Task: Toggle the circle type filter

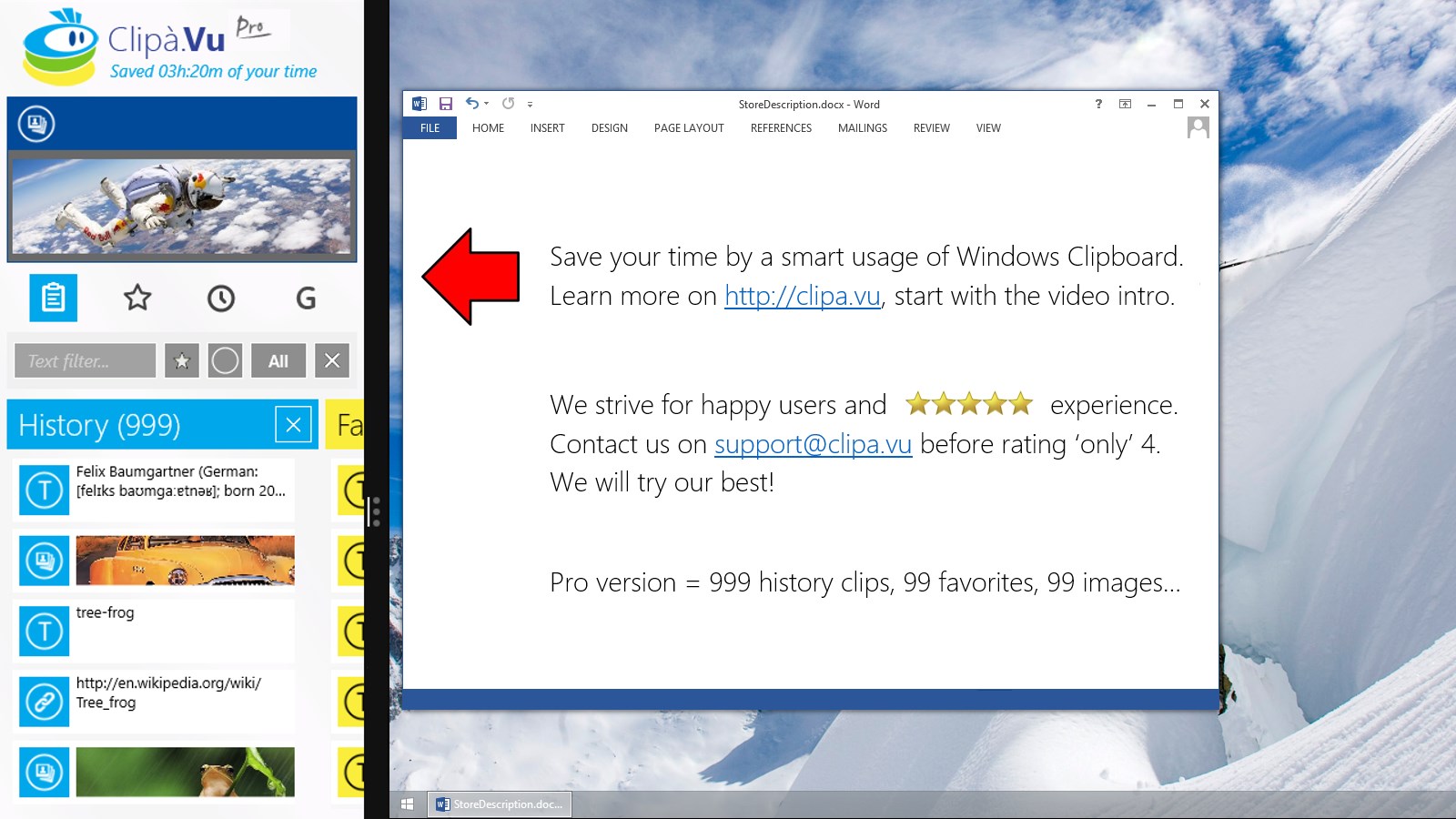Action: pos(225,361)
